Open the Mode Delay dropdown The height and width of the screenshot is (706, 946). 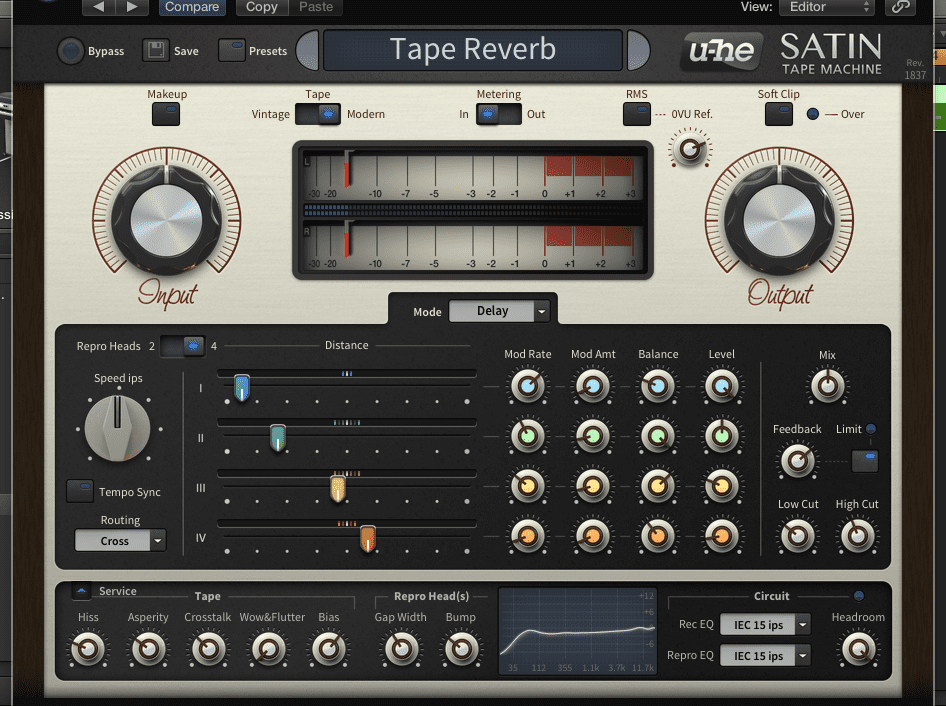pos(499,311)
